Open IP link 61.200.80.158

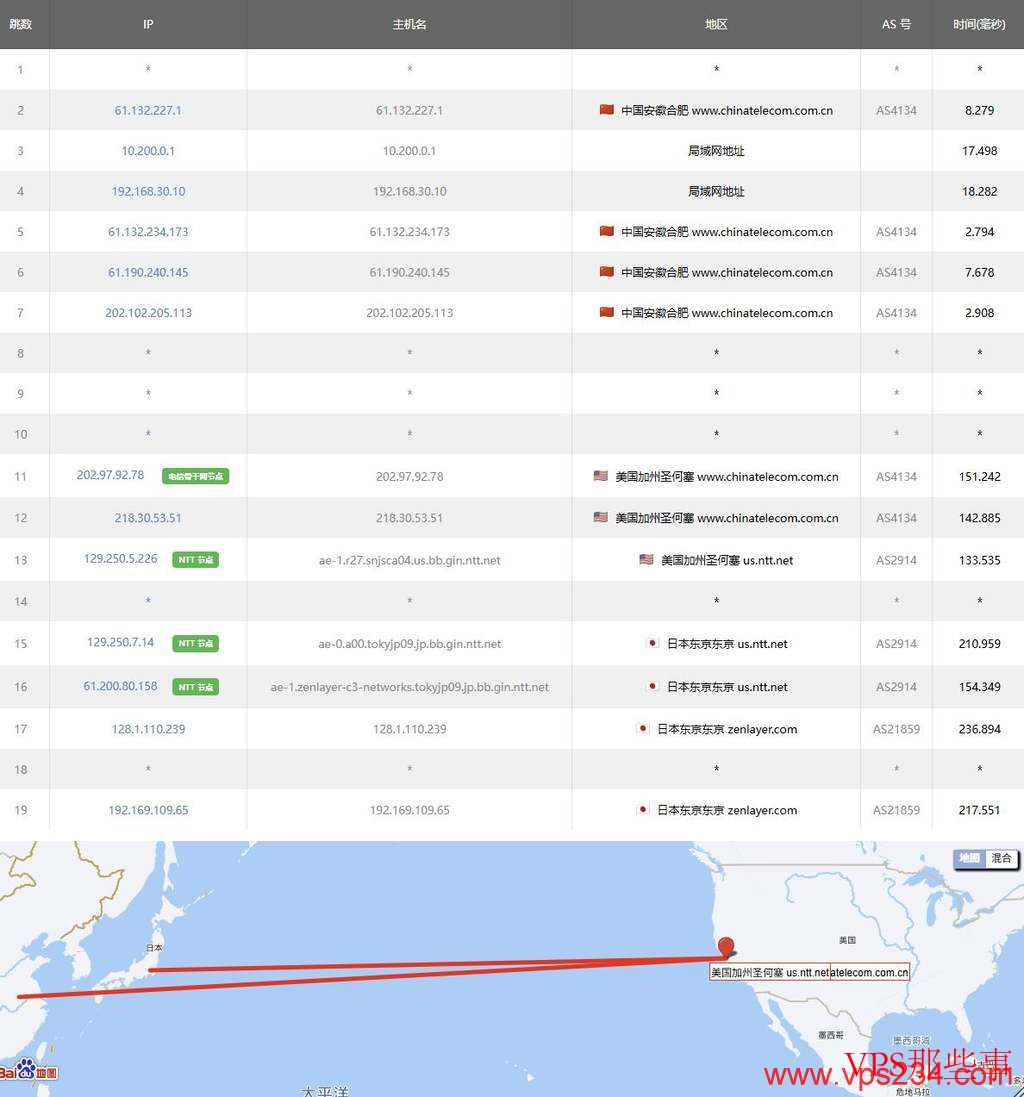120,686
